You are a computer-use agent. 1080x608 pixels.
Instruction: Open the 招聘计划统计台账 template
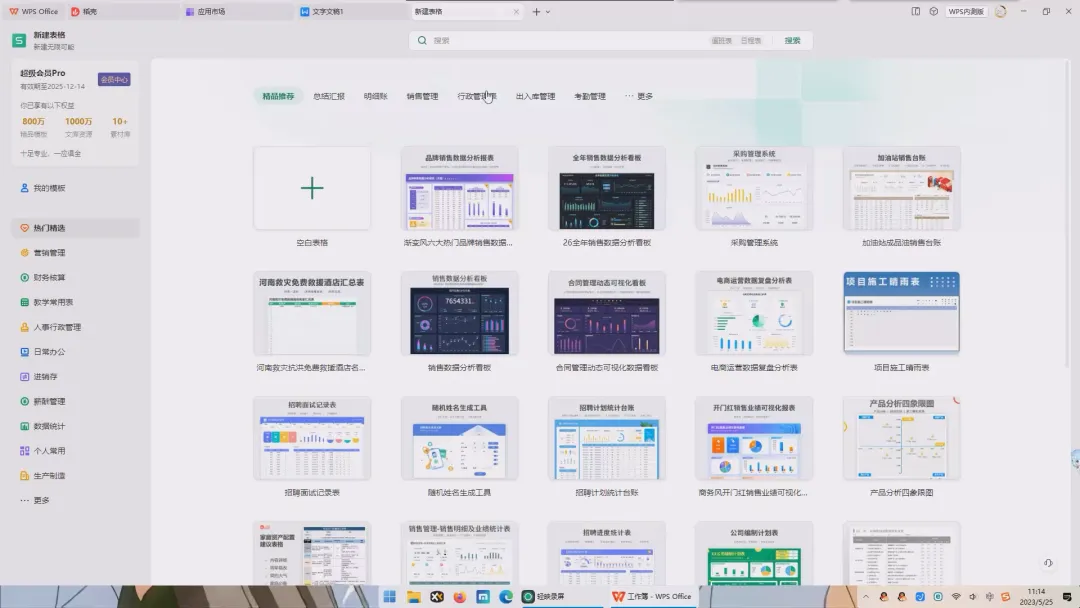click(x=607, y=439)
